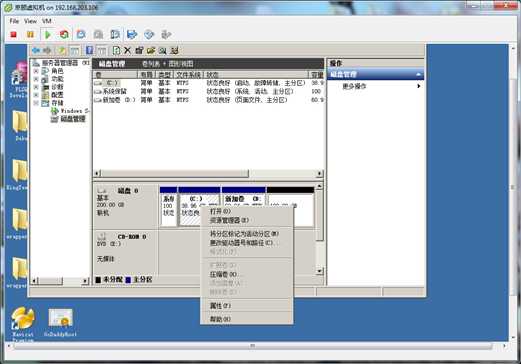Screen dimensions: 521x364
Task: Click the last disk settings toolbar icon
Action: (174, 51)
